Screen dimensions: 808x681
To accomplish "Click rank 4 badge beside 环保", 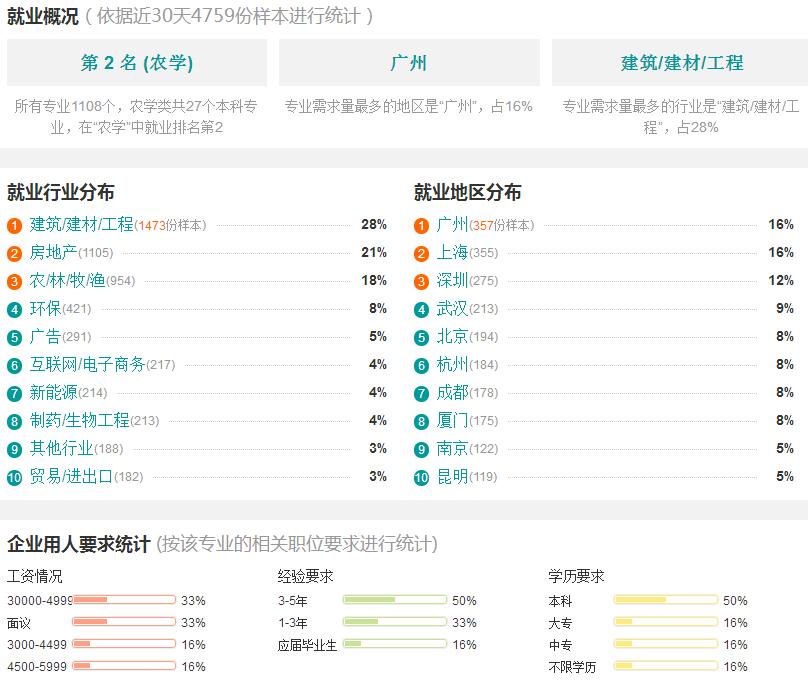I will pyautogui.click(x=14, y=310).
